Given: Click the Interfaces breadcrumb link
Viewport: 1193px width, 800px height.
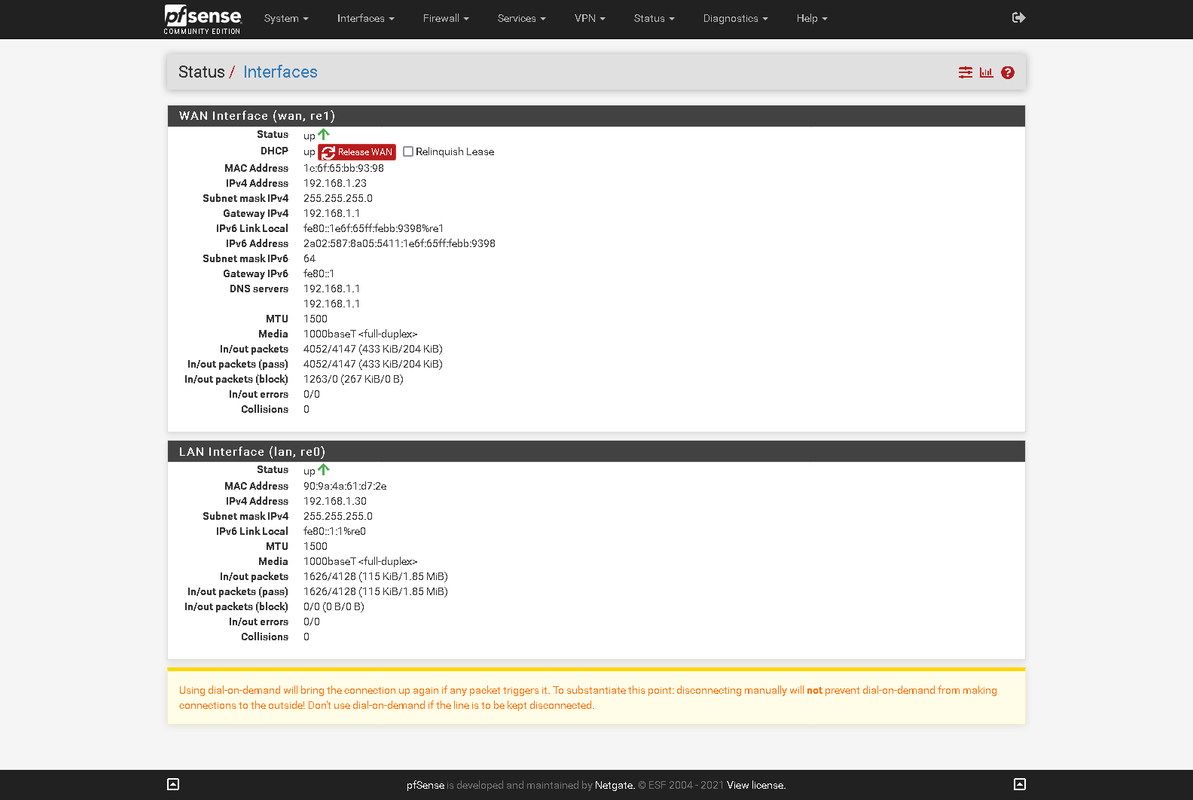Looking at the screenshot, I should (x=280, y=72).
